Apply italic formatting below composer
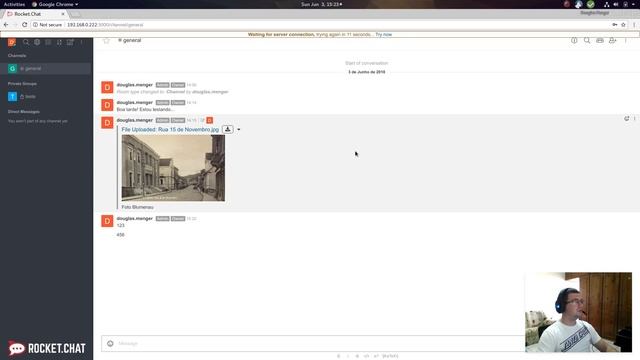The image size is (640, 360). [348, 356]
